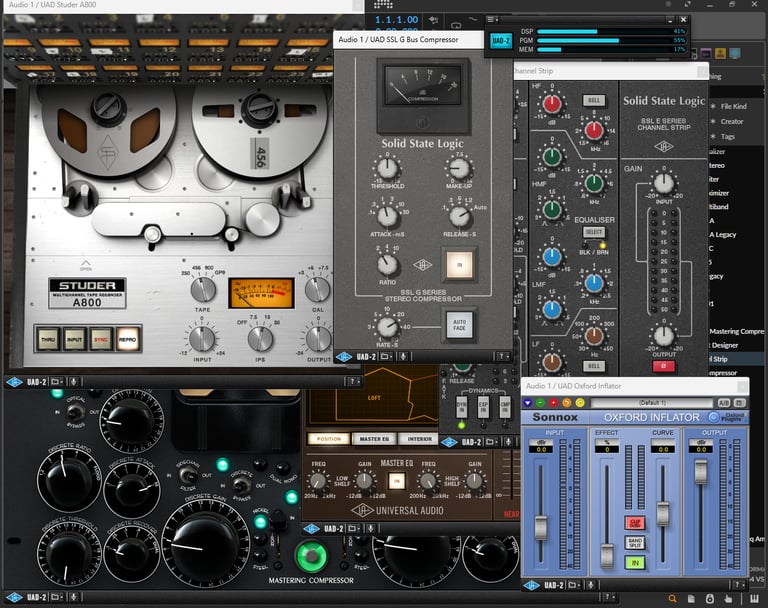Open the help dropdown in SSL G Bus Compressor toolbar
Screen dimensions: 768x608
point(504,357)
